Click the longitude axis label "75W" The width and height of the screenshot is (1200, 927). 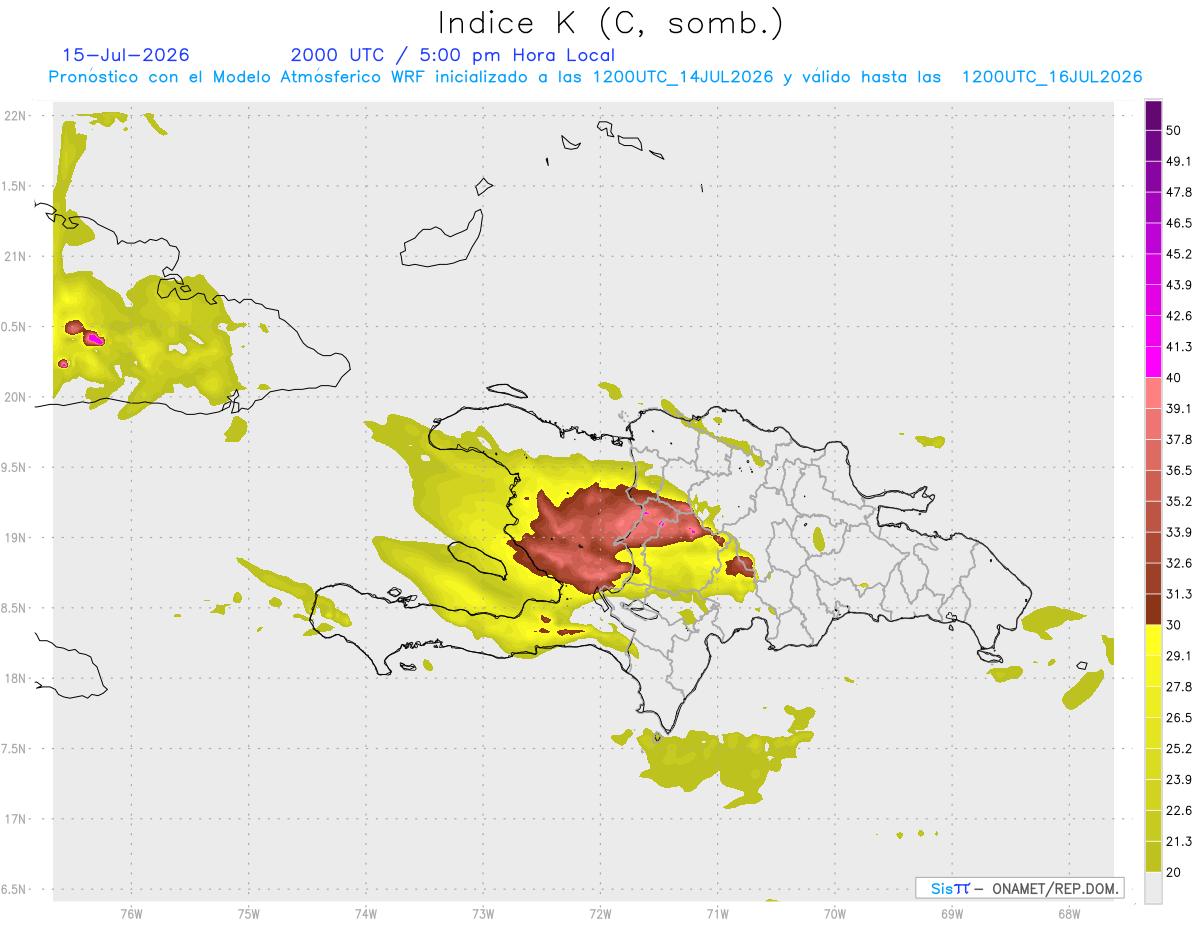(249, 914)
